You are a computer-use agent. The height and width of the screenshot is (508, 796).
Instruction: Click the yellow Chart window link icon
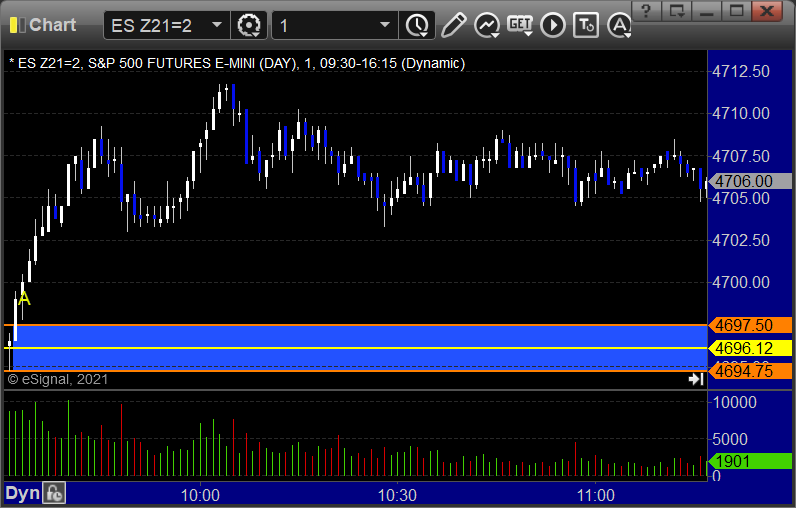(17, 25)
